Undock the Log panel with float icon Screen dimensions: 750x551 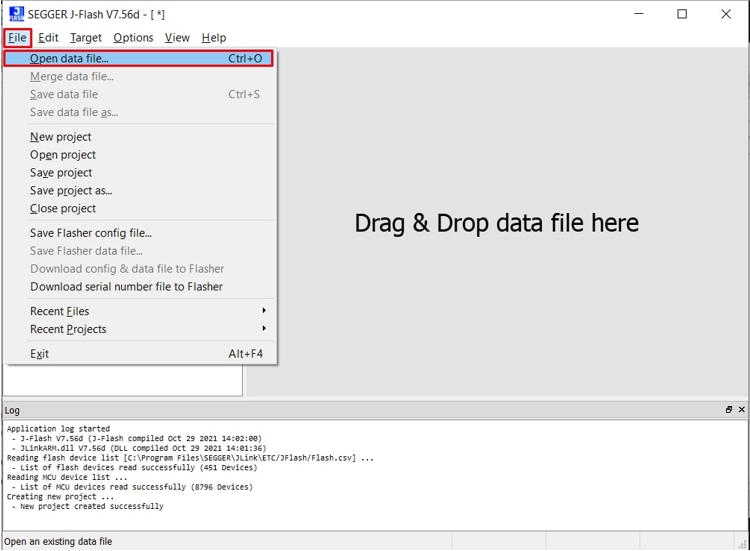point(729,410)
